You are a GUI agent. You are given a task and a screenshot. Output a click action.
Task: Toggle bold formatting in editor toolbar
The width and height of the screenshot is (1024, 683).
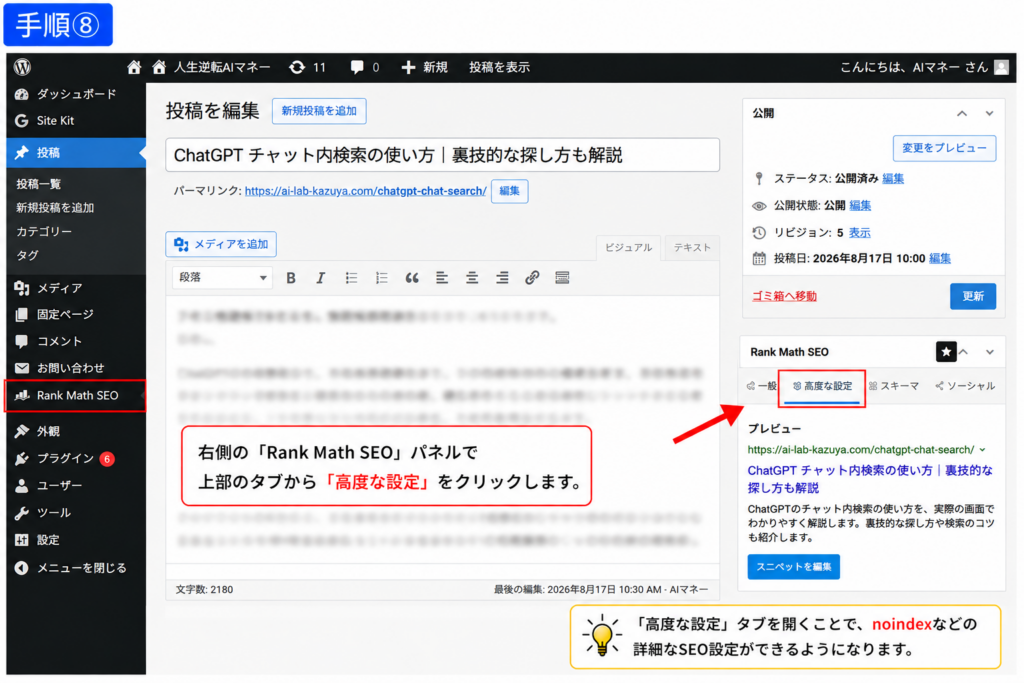291,278
